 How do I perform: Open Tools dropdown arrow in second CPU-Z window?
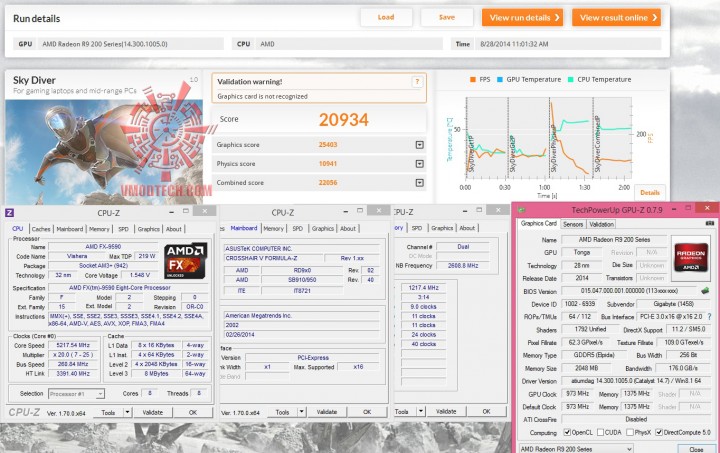point(302,412)
